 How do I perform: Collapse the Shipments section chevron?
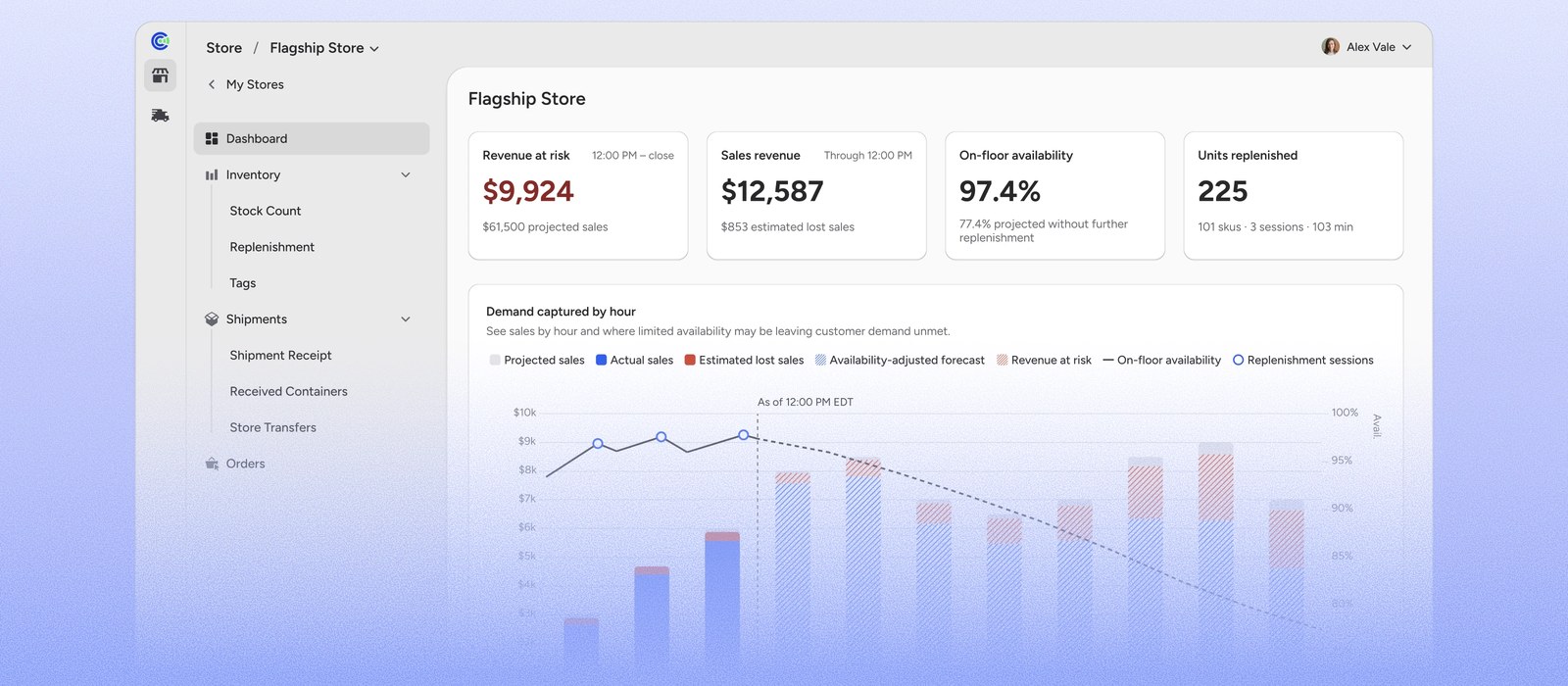click(x=406, y=319)
